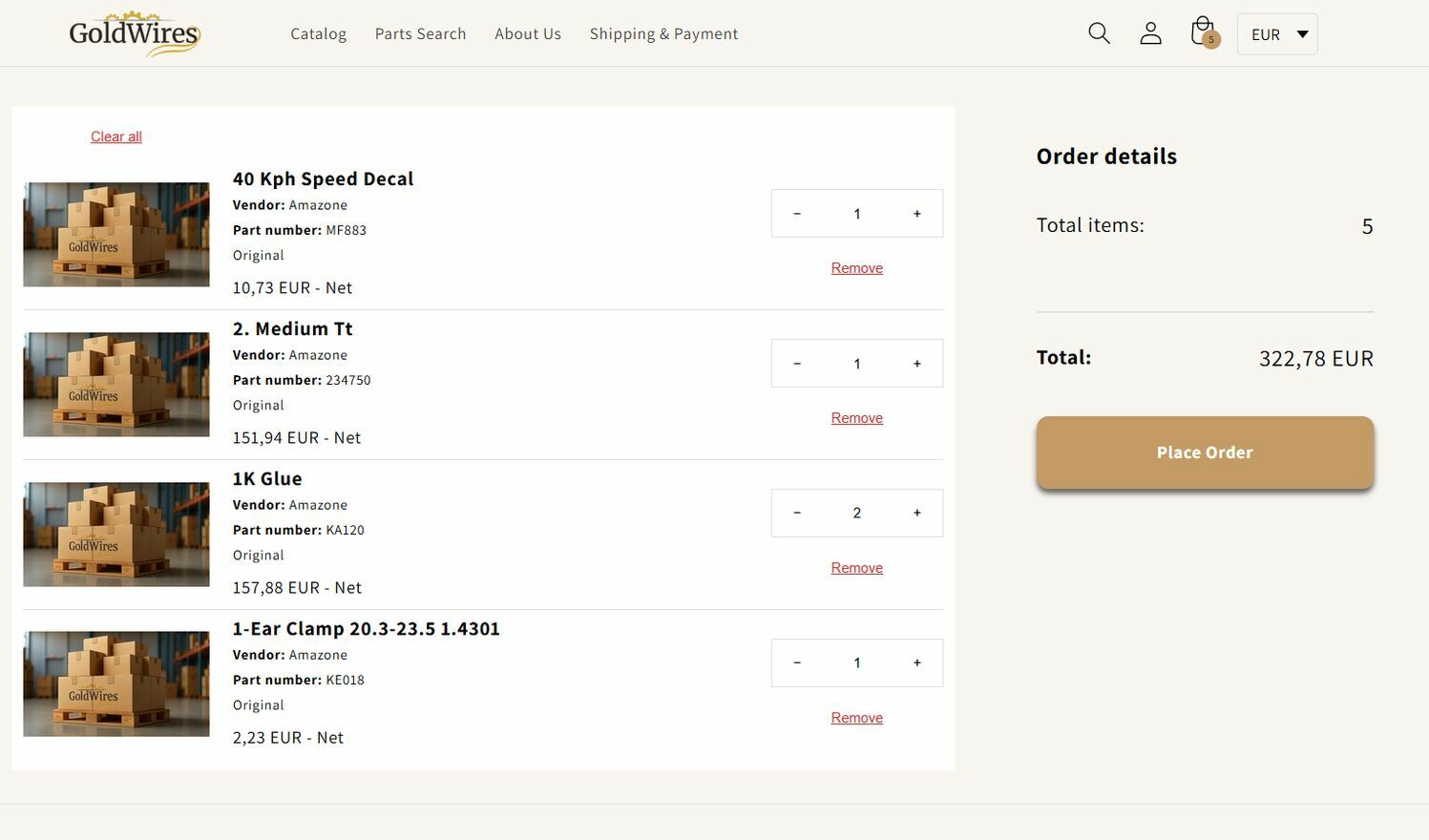Decrease quantity of 1-Ear Clamp item

(x=797, y=663)
